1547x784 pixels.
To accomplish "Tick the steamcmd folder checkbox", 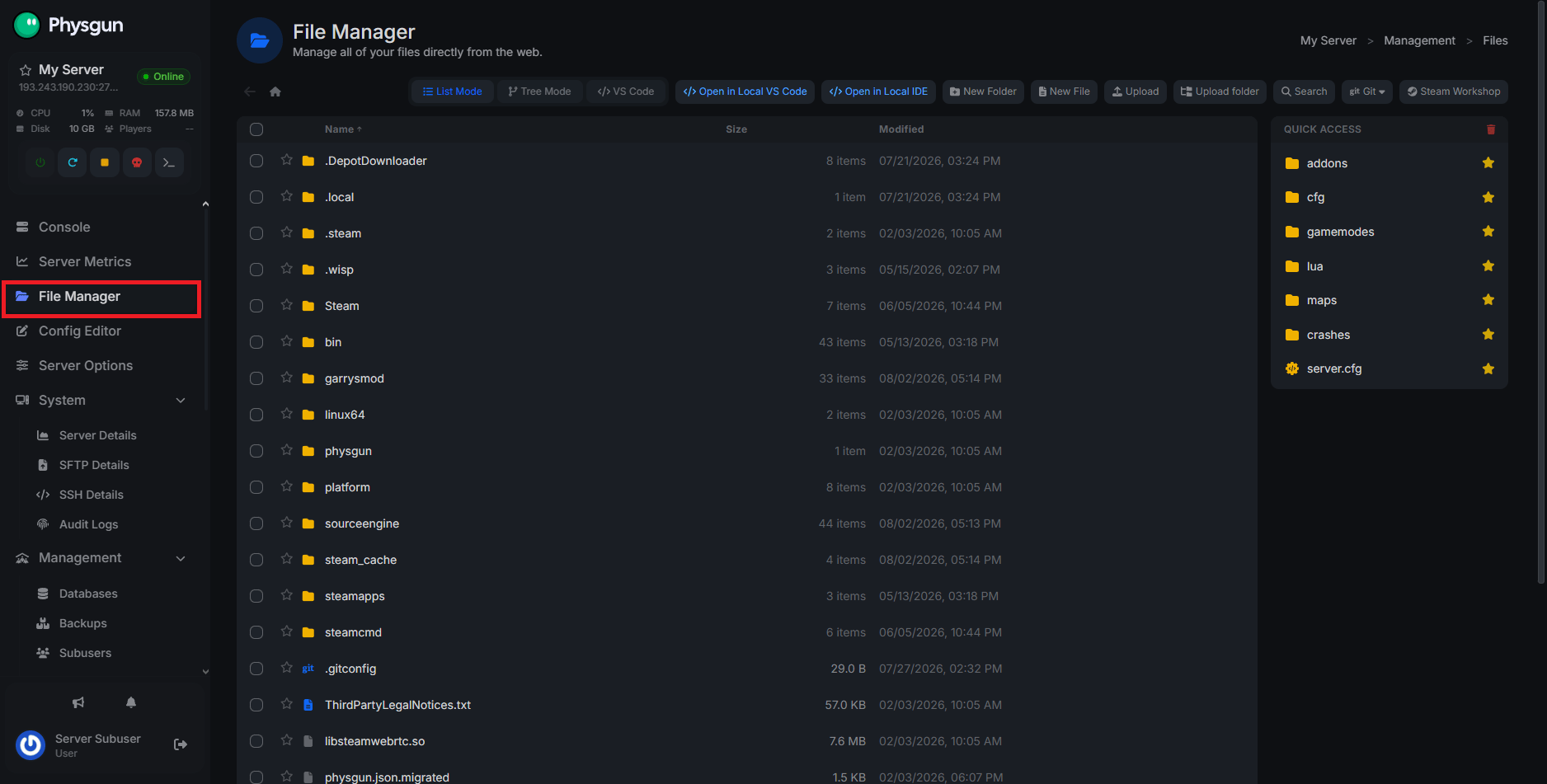I will click(256, 632).
